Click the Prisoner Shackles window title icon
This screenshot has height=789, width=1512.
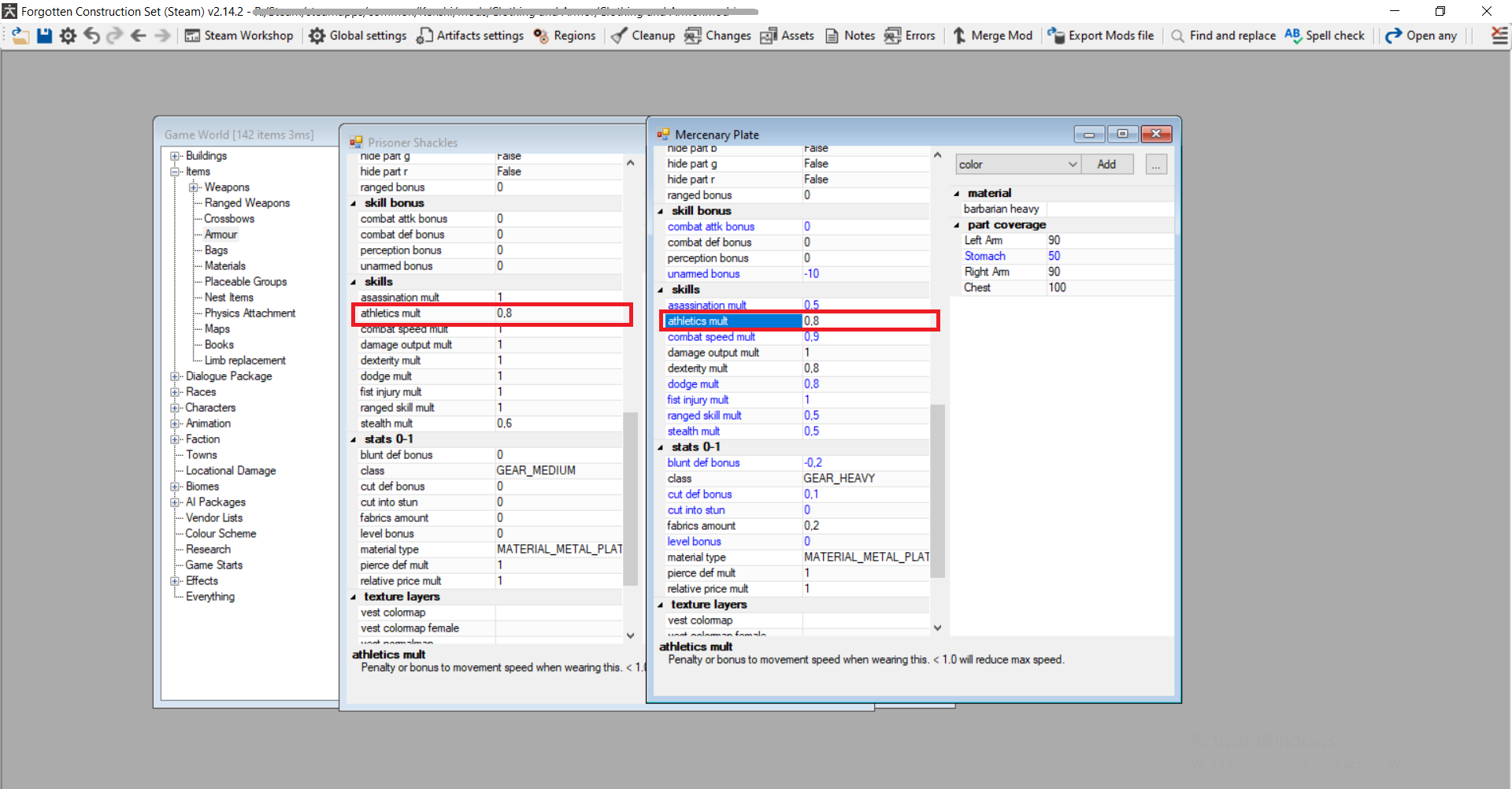click(356, 143)
